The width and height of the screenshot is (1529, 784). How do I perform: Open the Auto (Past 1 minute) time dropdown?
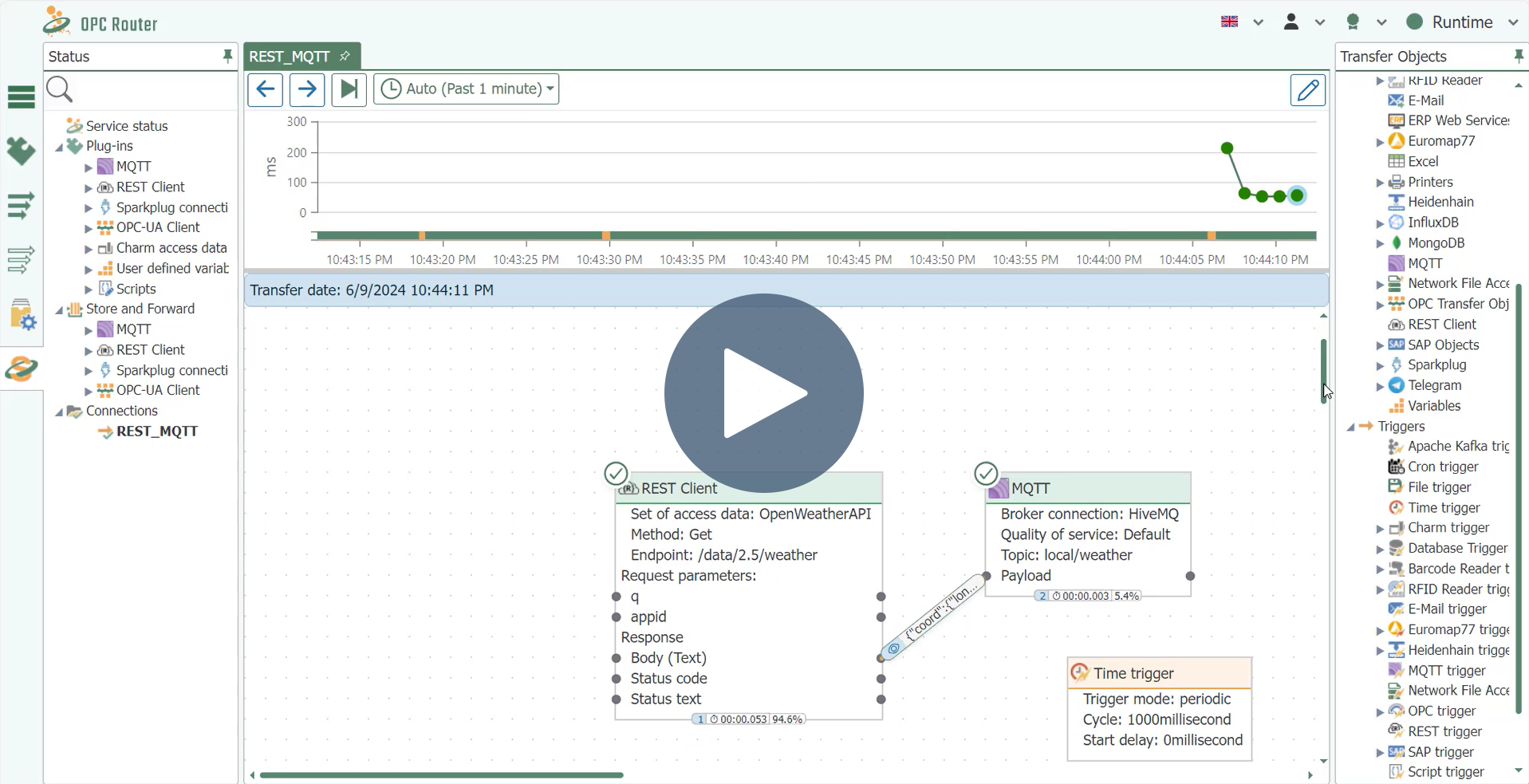pos(467,89)
